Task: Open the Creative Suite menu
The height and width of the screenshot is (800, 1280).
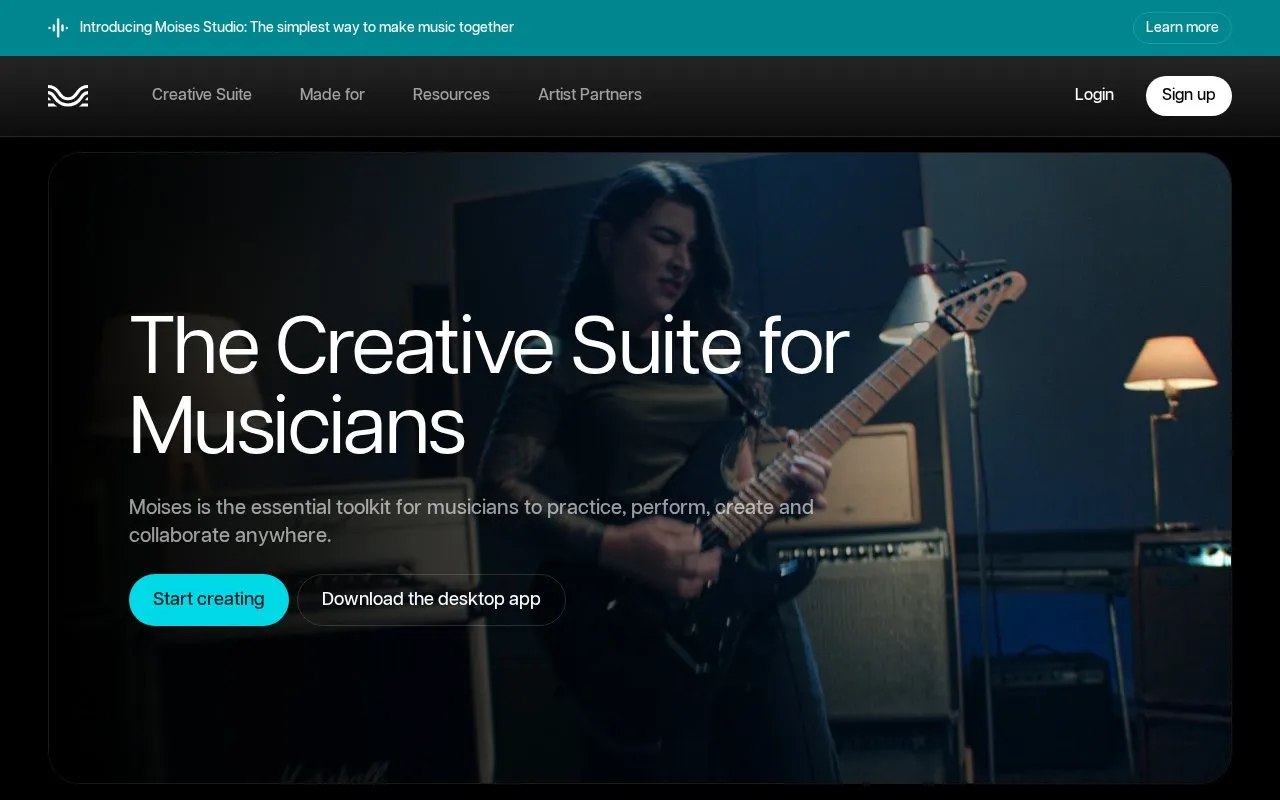Action: (202, 95)
